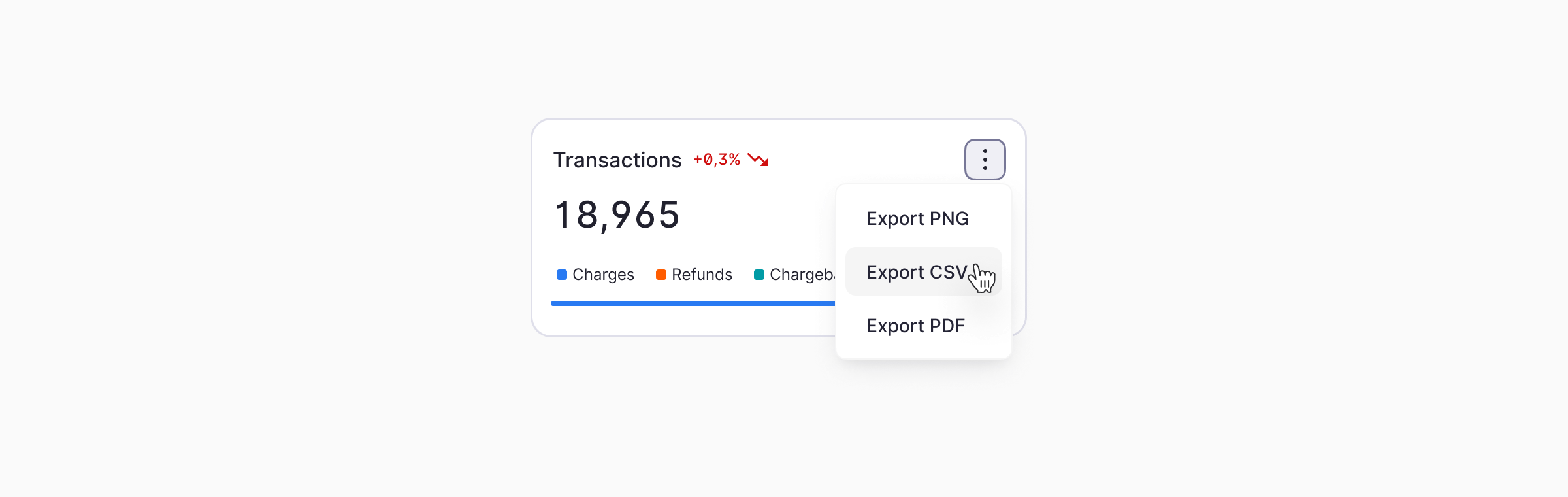Collapse the export menu via kebab button
Screen dimensions: 1568x497
click(x=985, y=160)
